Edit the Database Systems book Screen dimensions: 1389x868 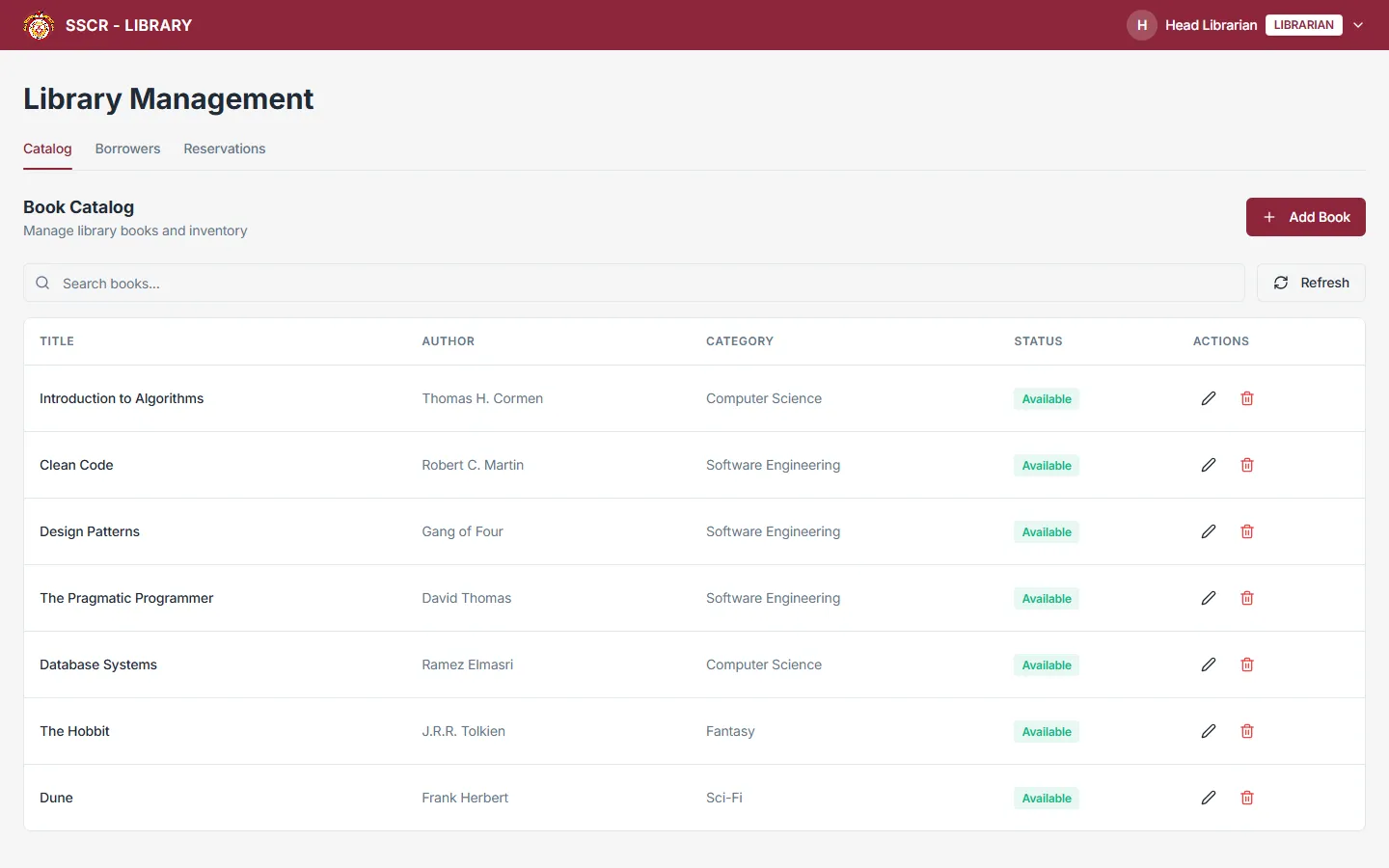pyautogui.click(x=1209, y=665)
